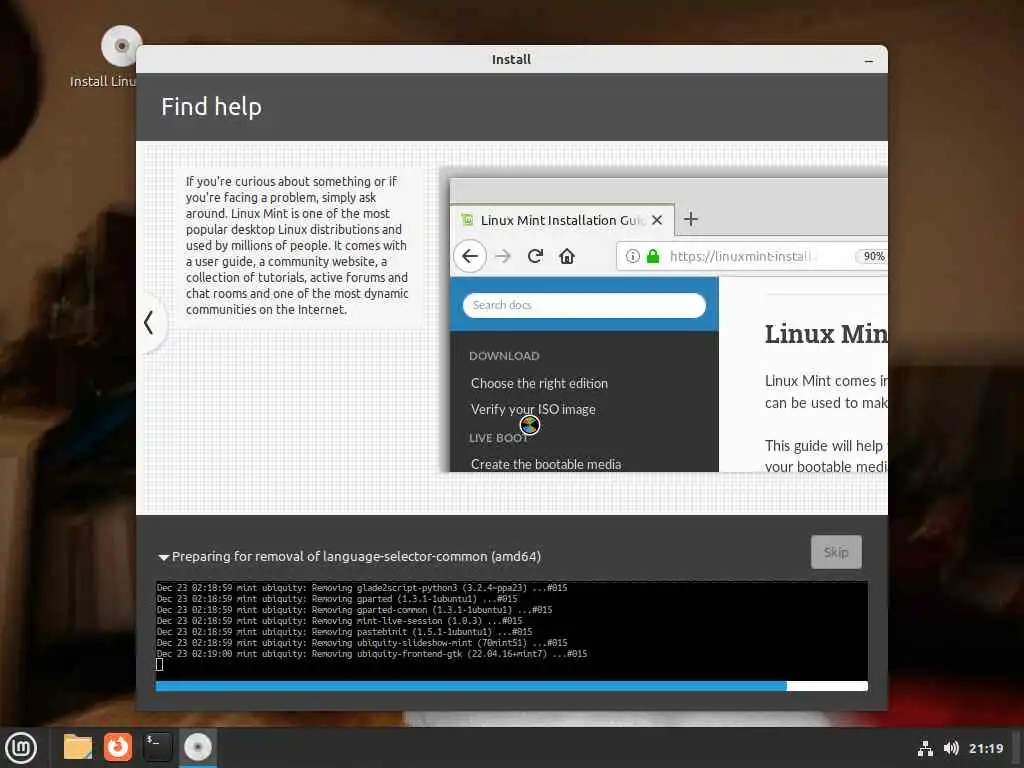Click the browser forward arrow in slideshow
This screenshot has height=768, width=1024.
(x=503, y=256)
